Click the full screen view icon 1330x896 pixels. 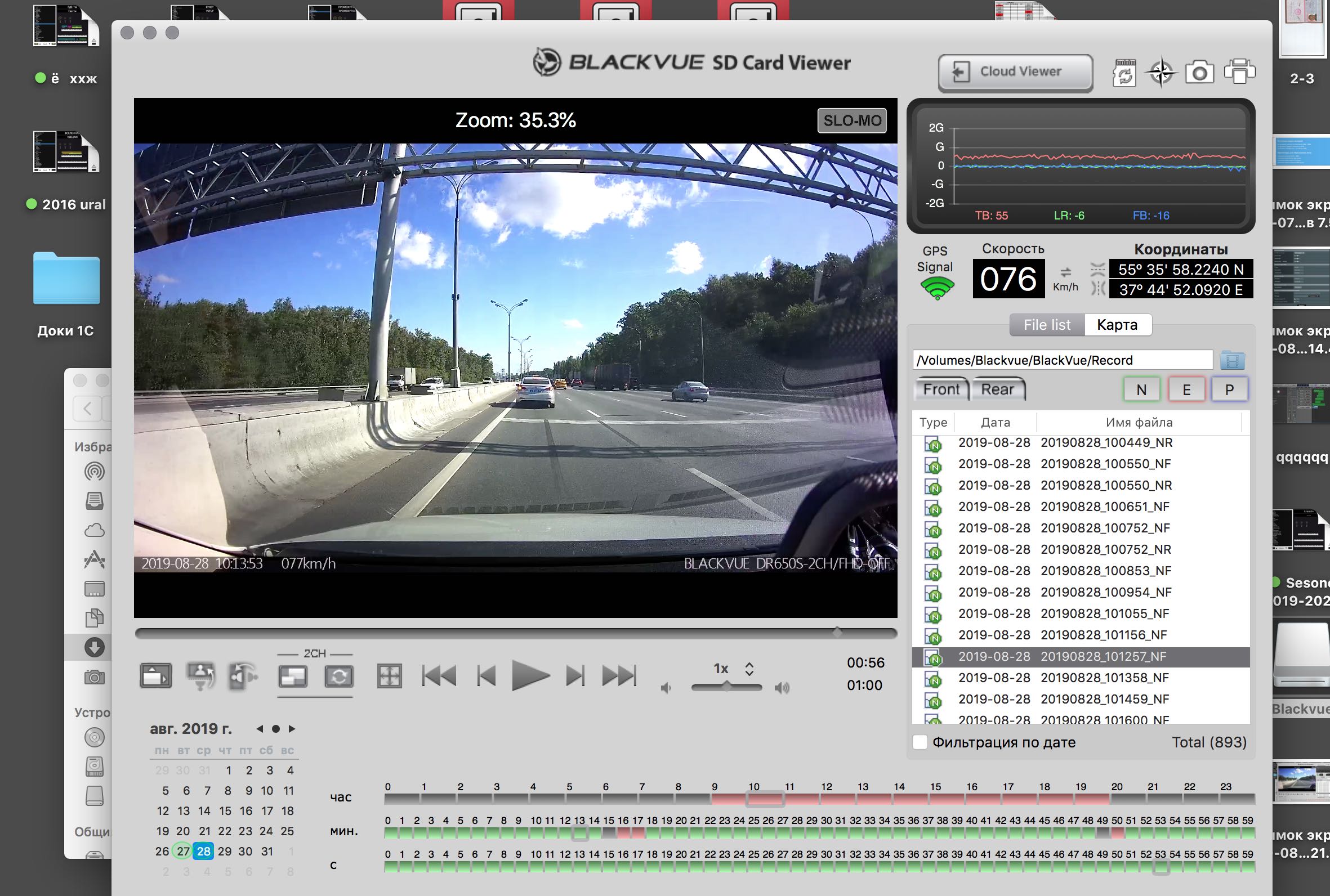coord(155,675)
